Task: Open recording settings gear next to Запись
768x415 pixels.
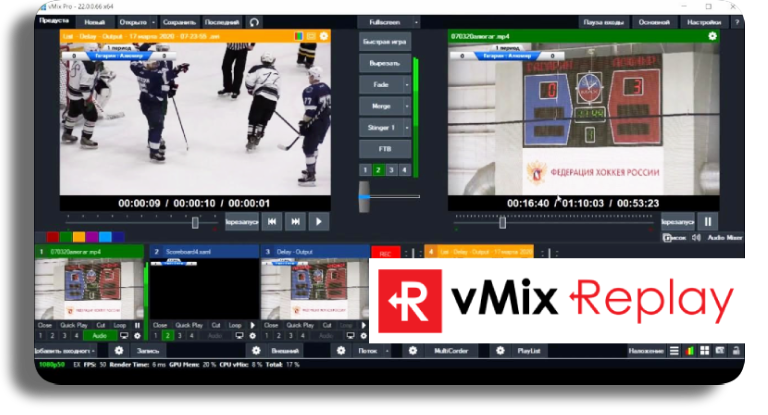Action: [119, 351]
